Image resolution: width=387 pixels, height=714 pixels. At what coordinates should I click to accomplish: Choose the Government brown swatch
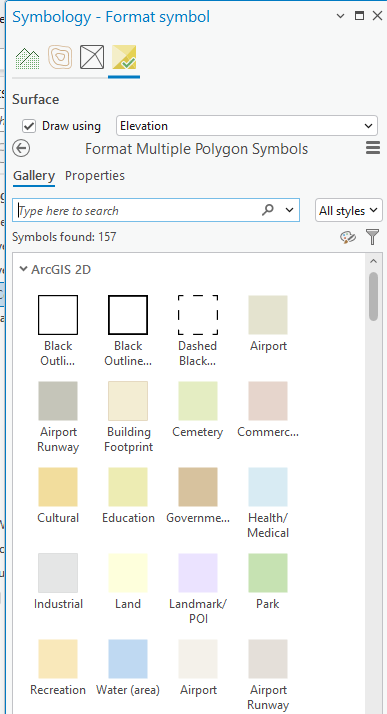pos(198,487)
